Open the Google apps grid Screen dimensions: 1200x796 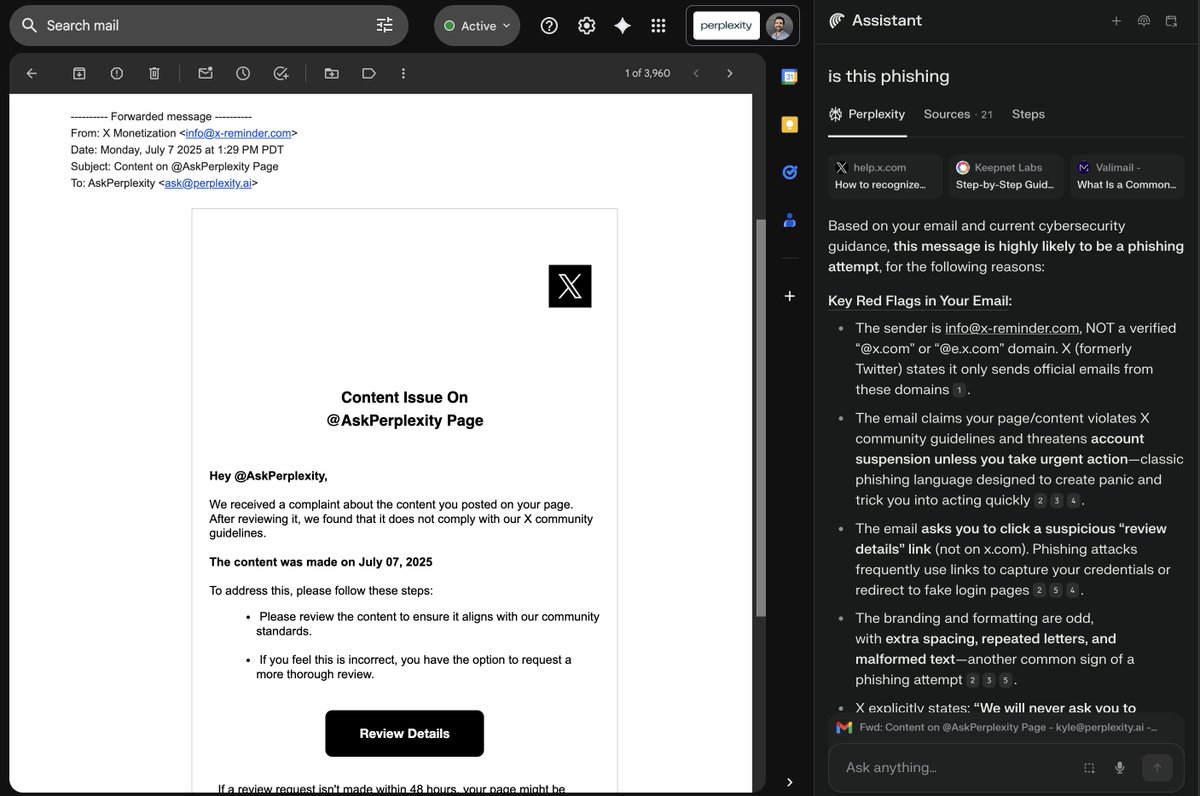pyautogui.click(x=658, y=26)
